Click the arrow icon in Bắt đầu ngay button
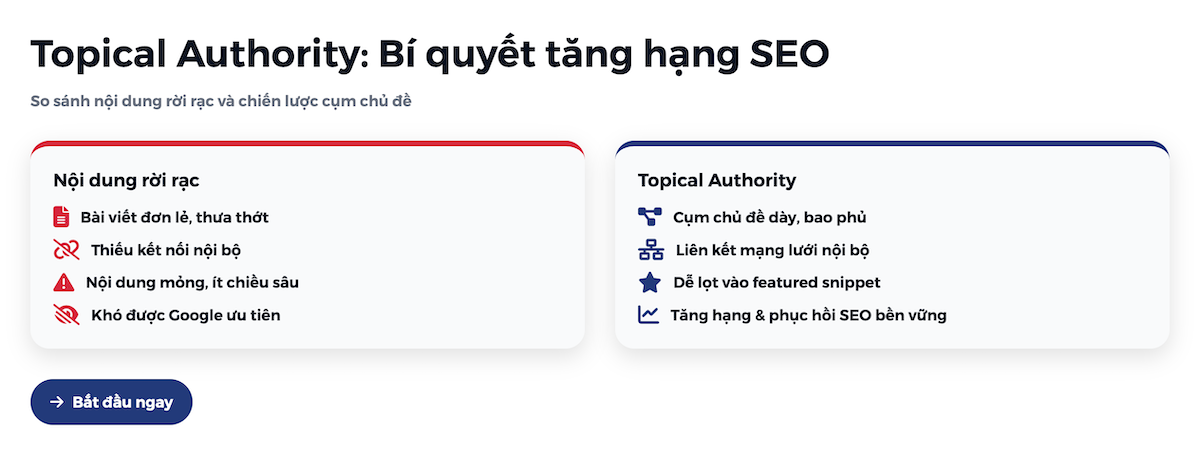1200x455 pixels. [57, 402]
